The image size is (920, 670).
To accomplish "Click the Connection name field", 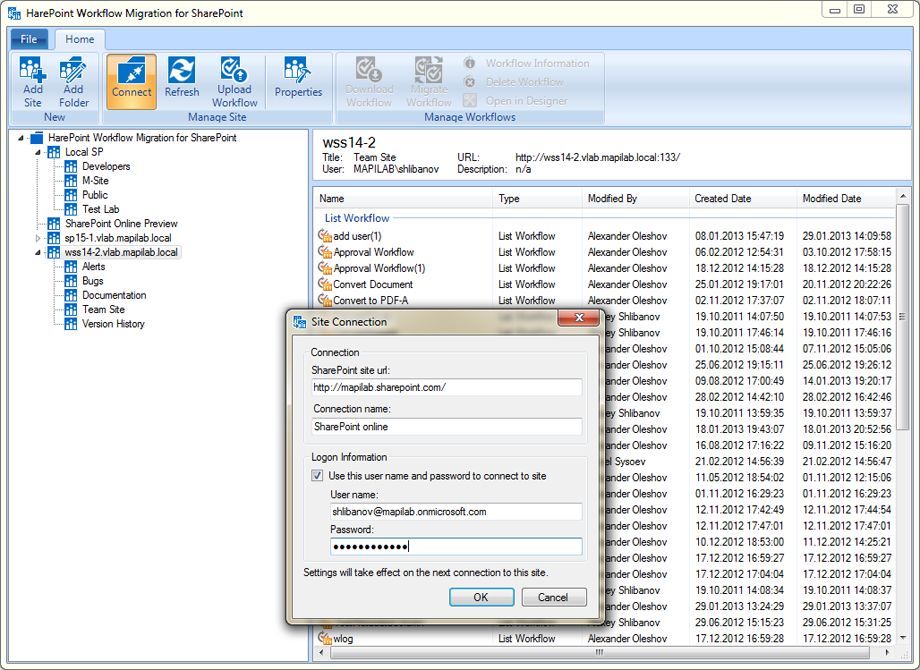I will [x=447, y=427].
